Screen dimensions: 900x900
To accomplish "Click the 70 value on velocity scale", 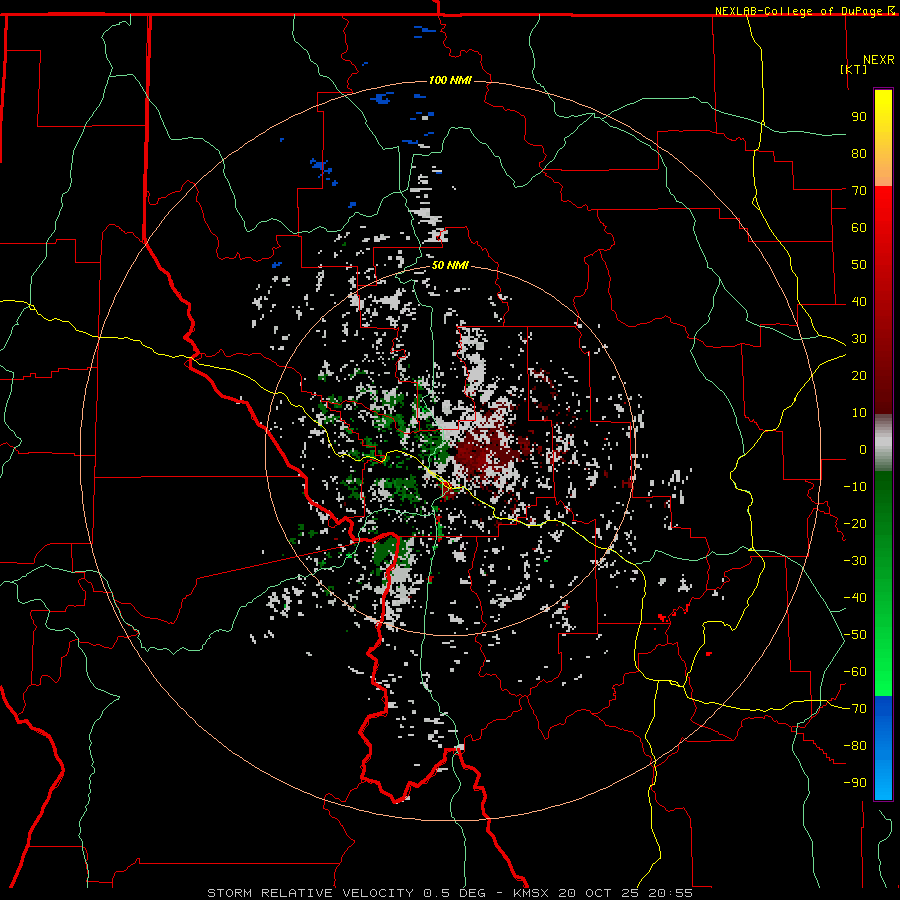I will tap(859, 191).
